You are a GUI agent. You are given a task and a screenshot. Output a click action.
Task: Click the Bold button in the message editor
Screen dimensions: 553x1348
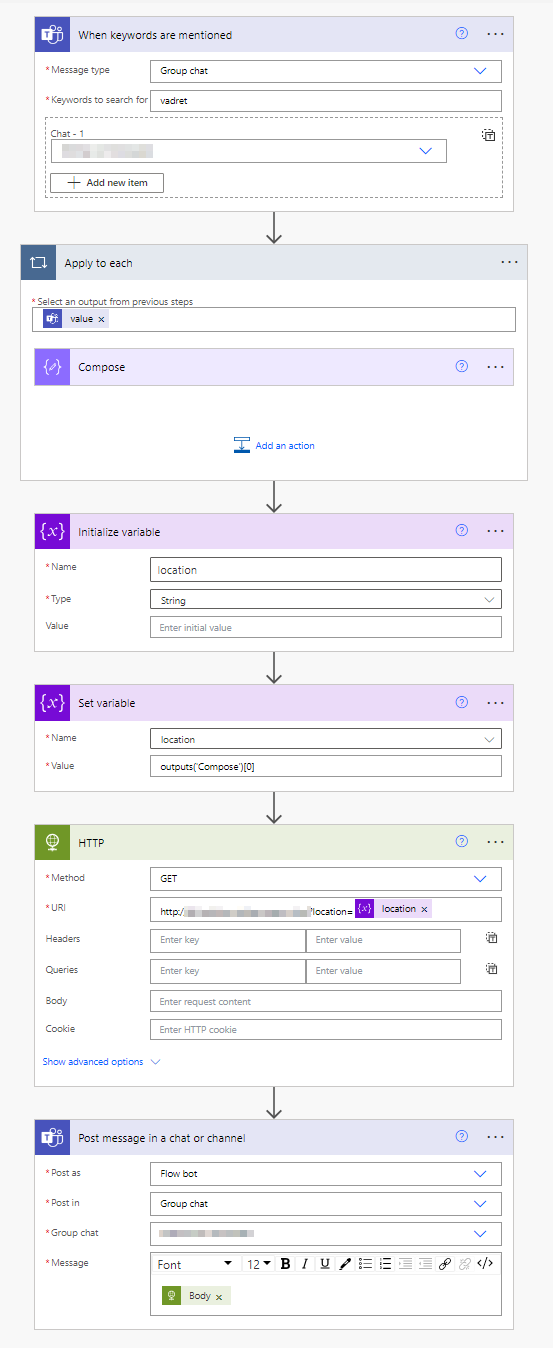point(285,1264)
